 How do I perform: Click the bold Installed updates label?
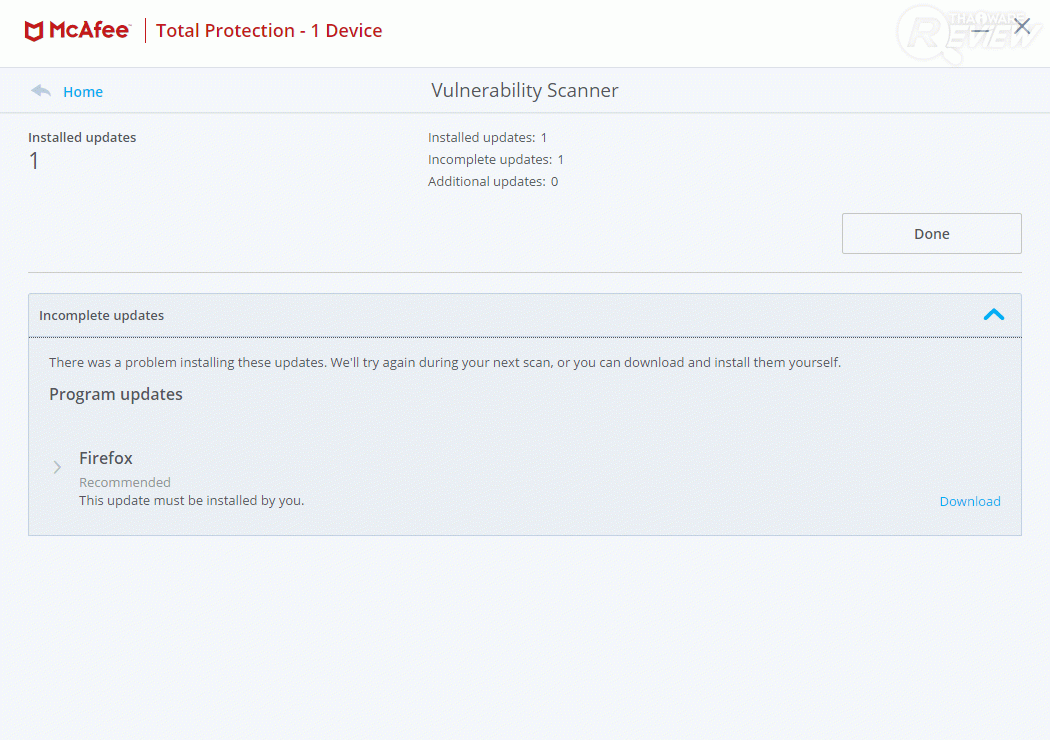pyautogui.click(x=82, y=138)
